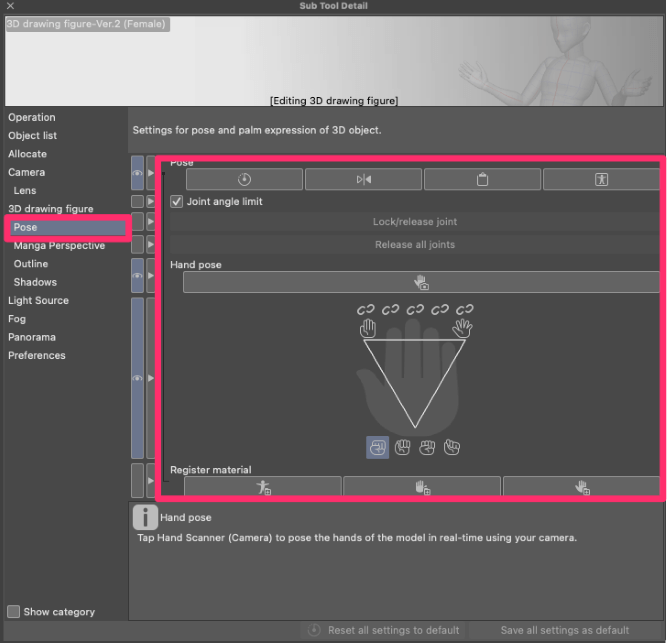Open the Manga Perspective category
The image size is (667, 643).
pos(59,245)
